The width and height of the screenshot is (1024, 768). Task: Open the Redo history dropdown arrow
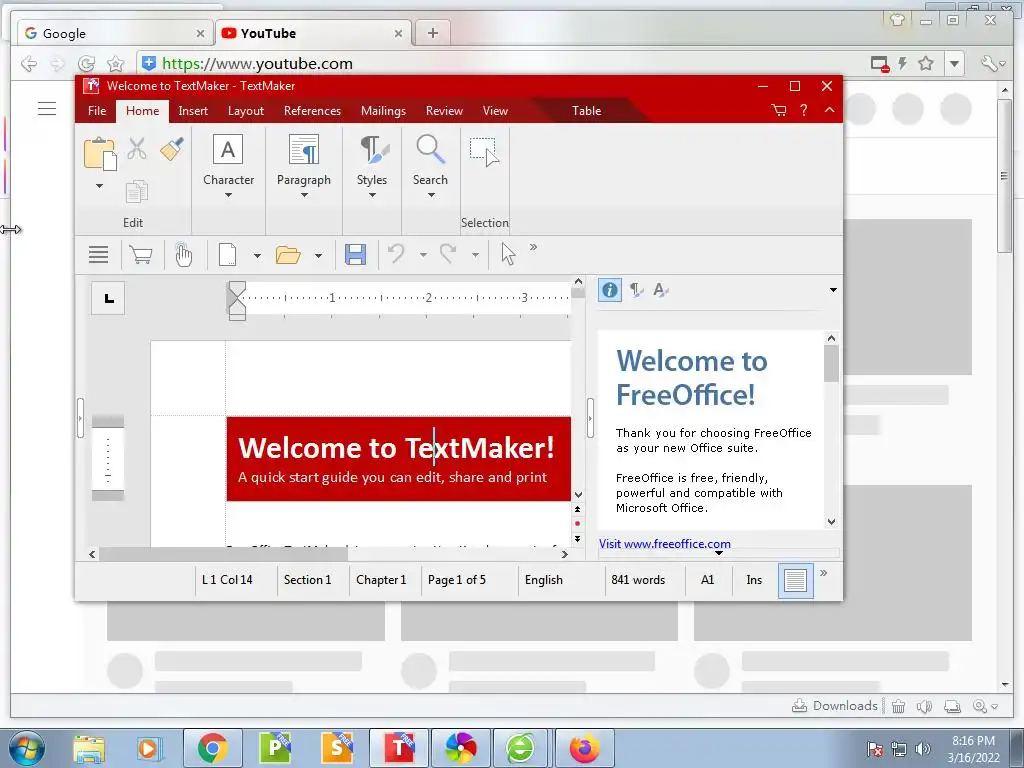pos(475,255)
